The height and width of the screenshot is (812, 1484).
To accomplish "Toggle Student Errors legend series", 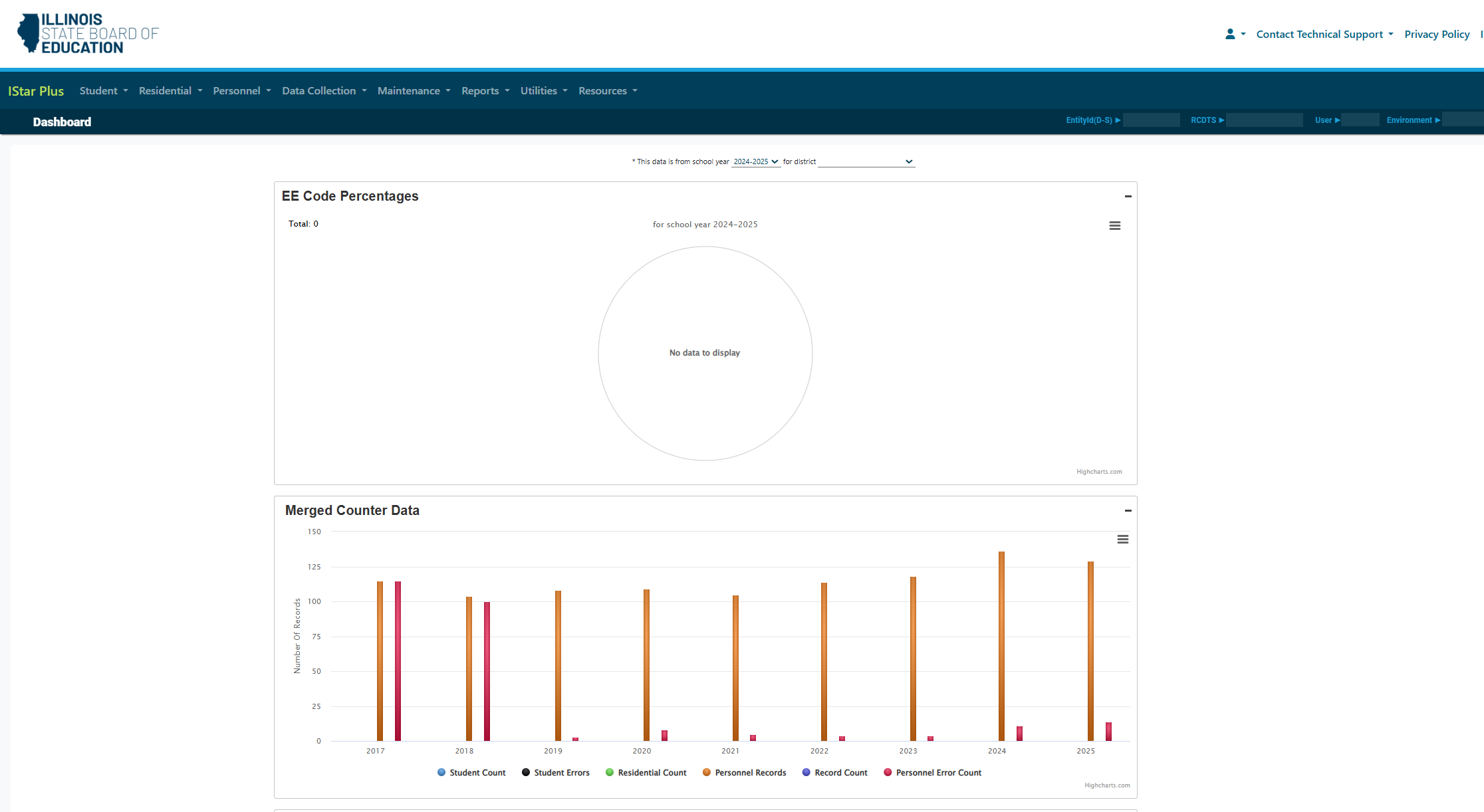I will pos(556,773).
